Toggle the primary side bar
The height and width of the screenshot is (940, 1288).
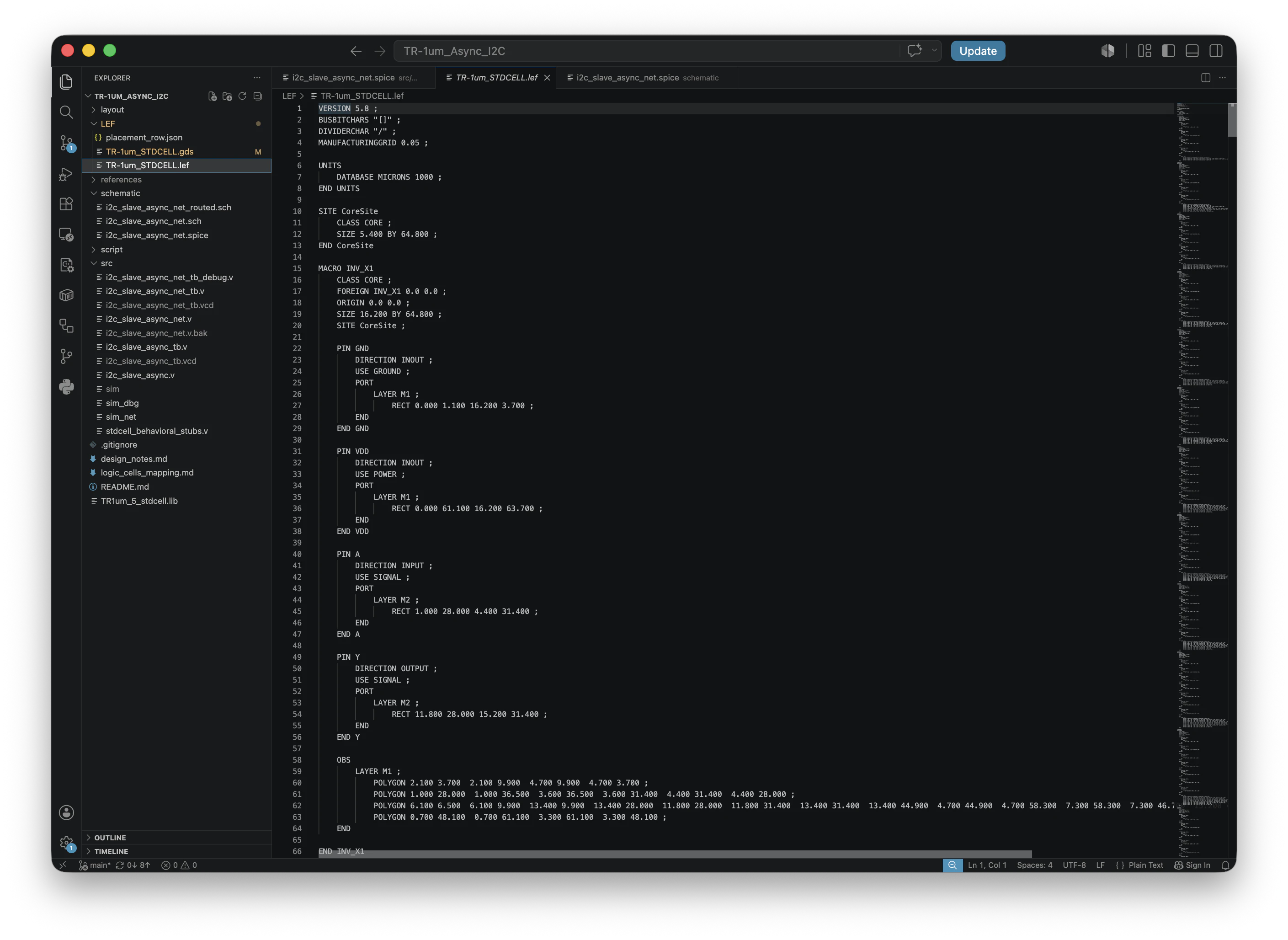pos(1169,51)
